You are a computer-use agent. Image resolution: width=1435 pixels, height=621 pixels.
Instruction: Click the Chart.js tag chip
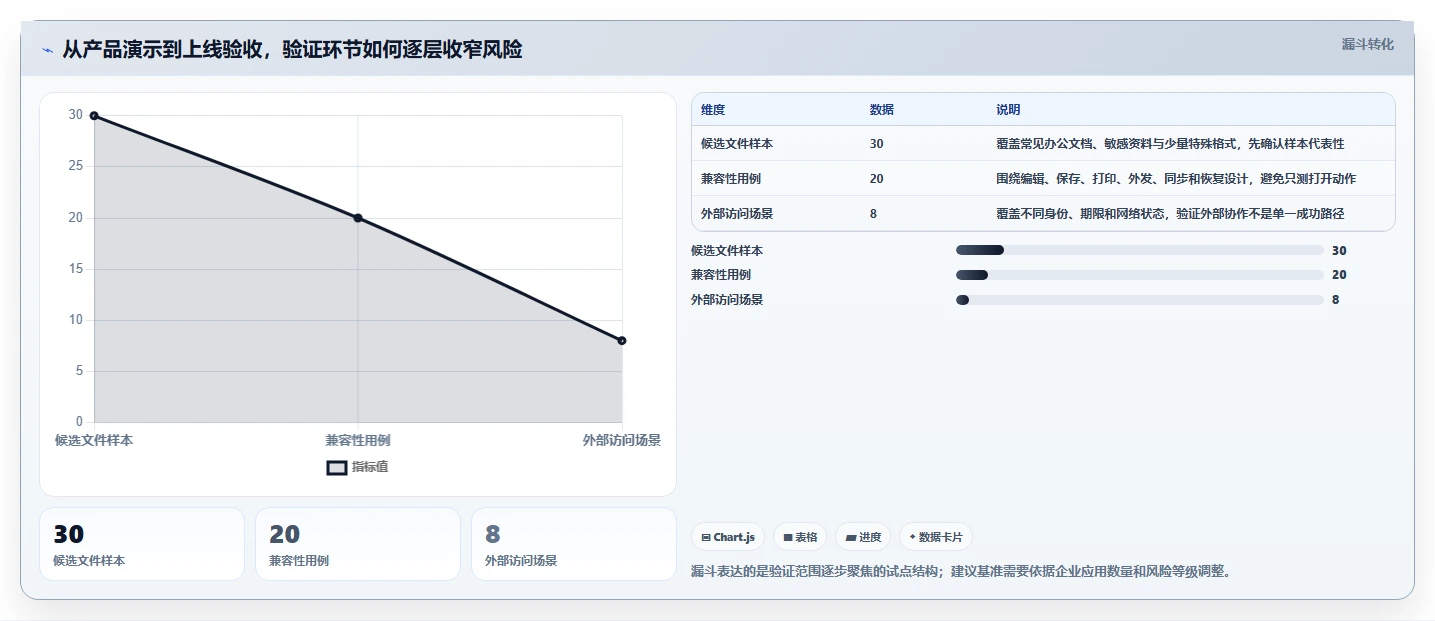[728, 537]
